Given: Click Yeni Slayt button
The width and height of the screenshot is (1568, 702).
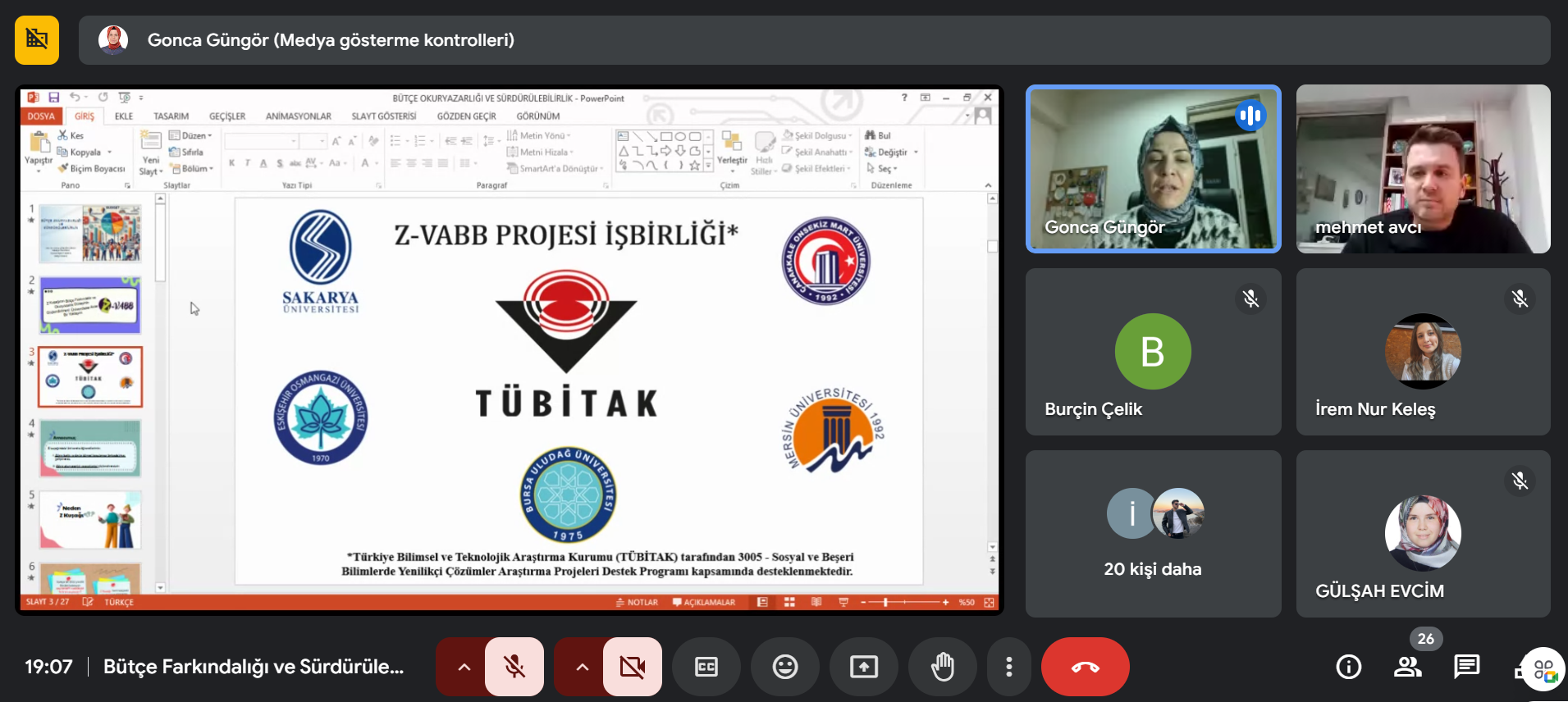Looking at the screenshot, I should pyautogui.click(x=151, y=152).
